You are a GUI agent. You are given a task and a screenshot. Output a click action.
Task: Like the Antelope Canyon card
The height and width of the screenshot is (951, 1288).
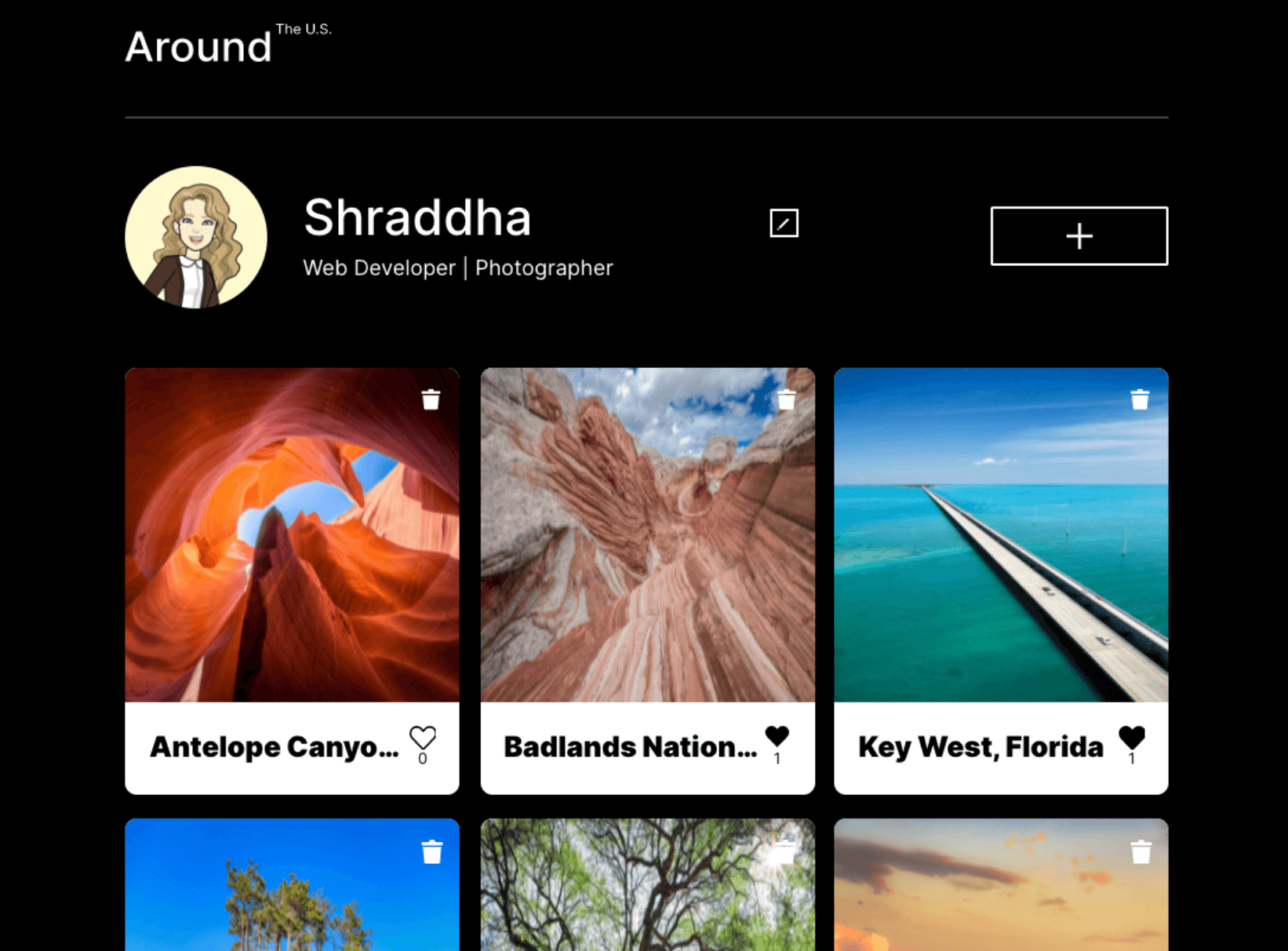(x=423, y=738)
